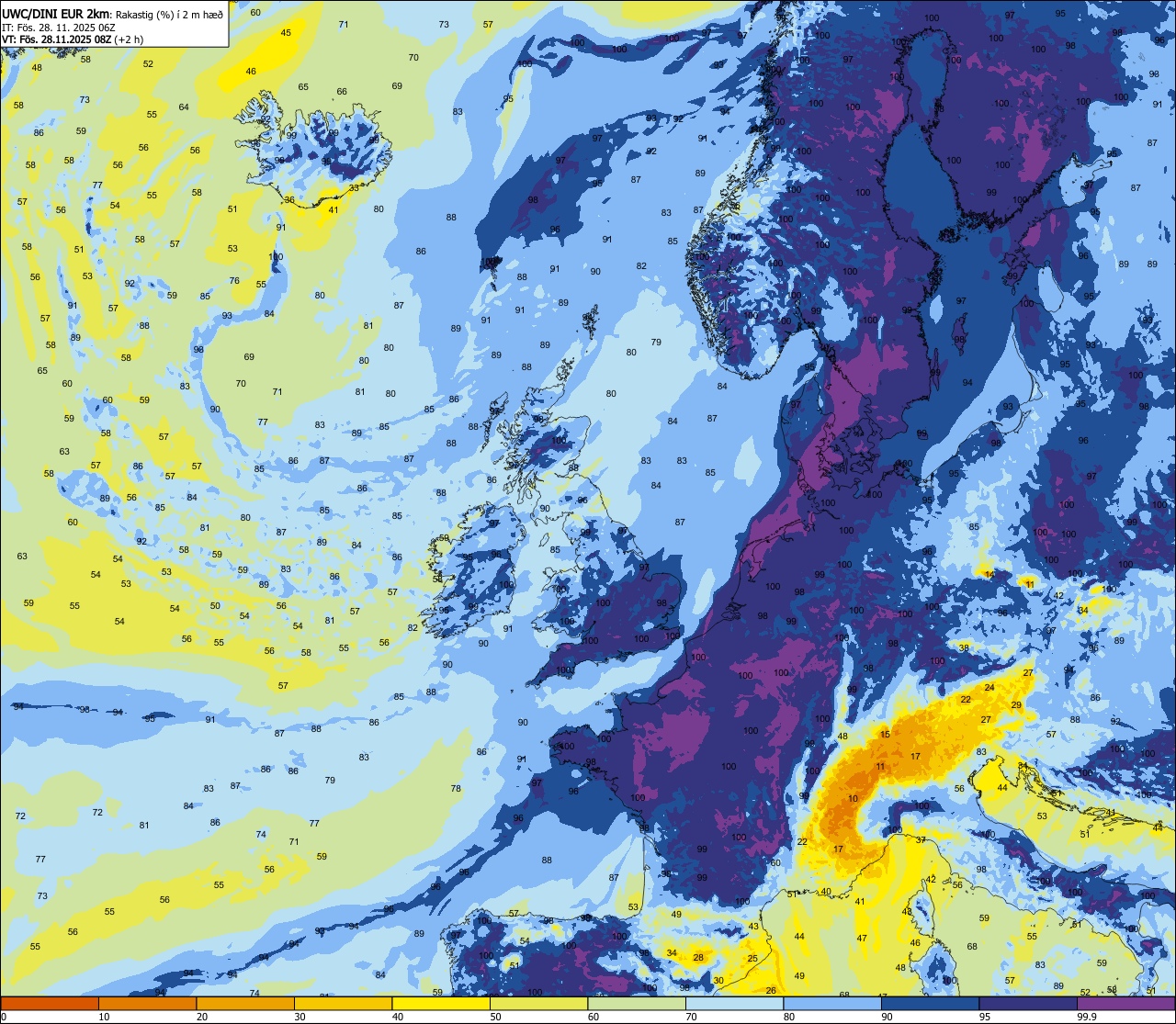Click the '70' tick label under the colour scale

coord(692,1017)
